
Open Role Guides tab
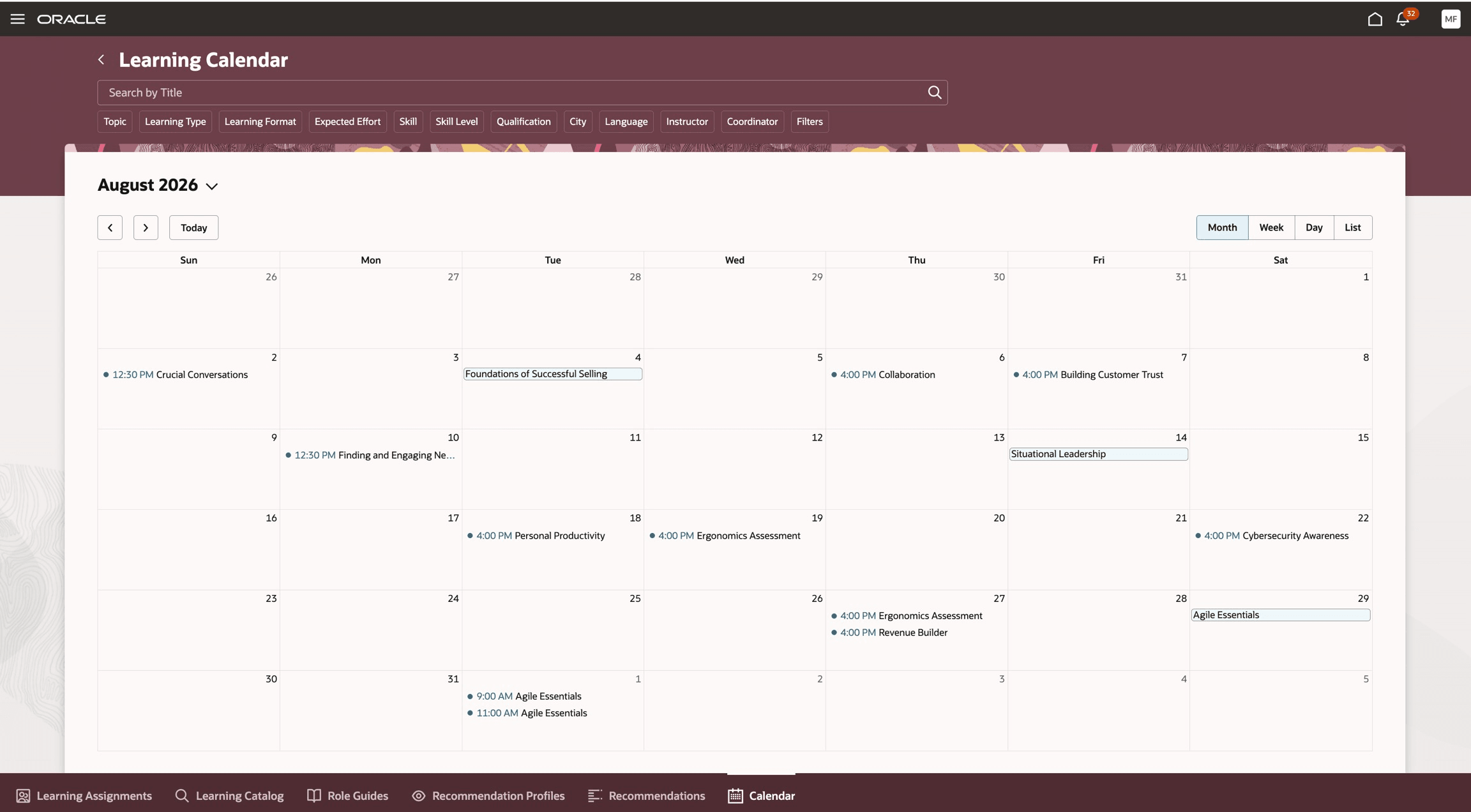[347, 795]
